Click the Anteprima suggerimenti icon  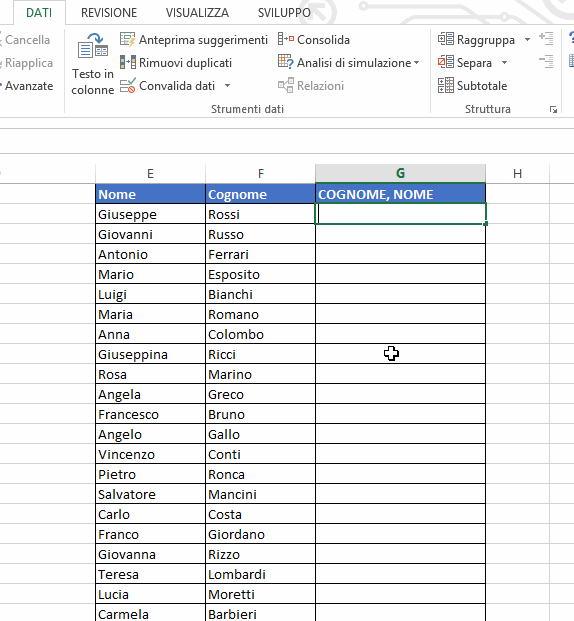click(x=128, y=40)
